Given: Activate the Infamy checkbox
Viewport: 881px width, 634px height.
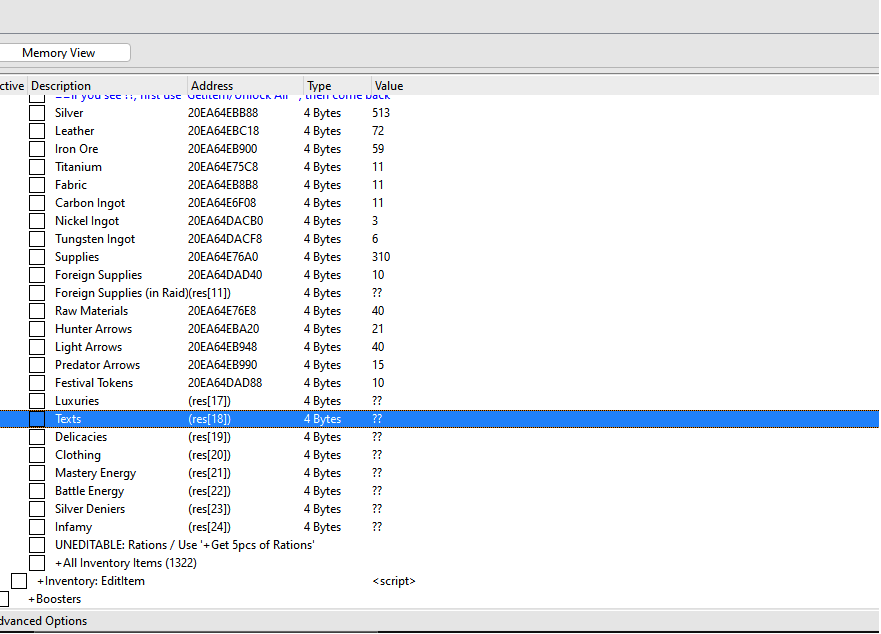Looking at the screenshot, I should click(x=37, y=526).
